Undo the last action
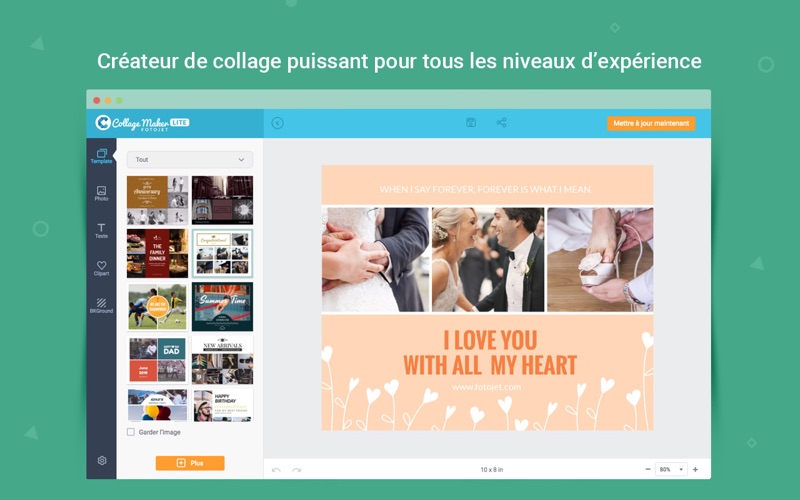The width and height of the screenshot is (800, 500). point(276,469)
